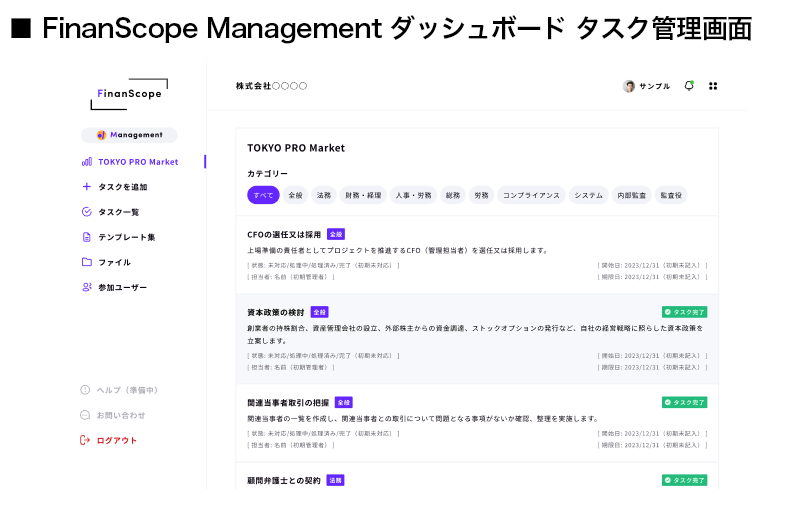
Task: Click the logout arrow icon
Action: [85, 440]
